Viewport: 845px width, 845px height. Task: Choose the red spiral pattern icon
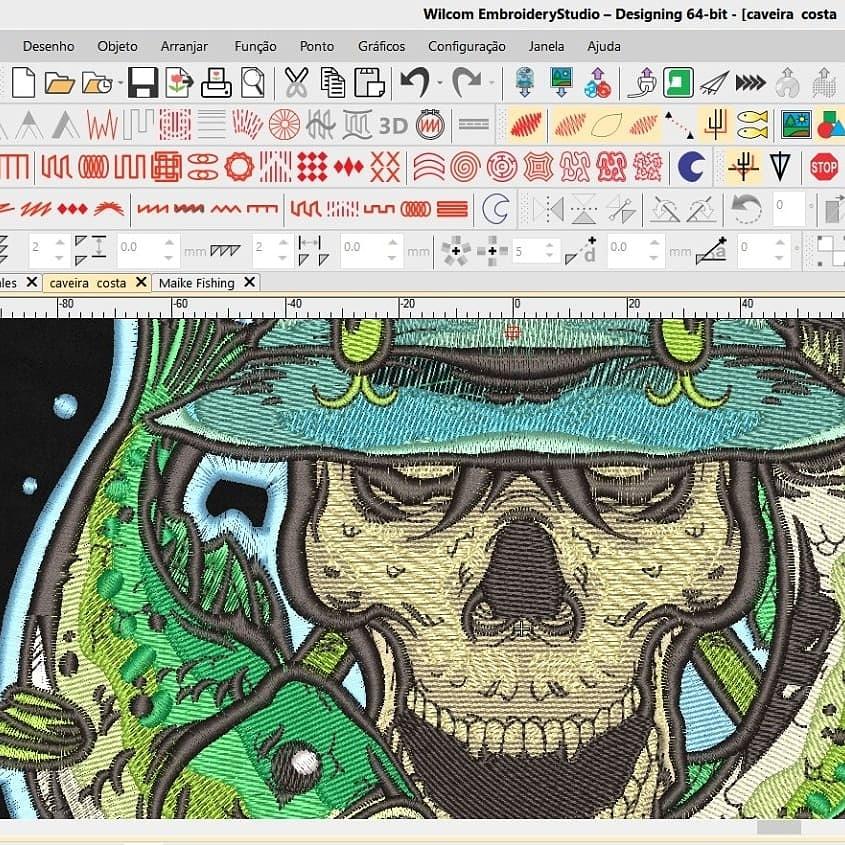coord(465,167)
